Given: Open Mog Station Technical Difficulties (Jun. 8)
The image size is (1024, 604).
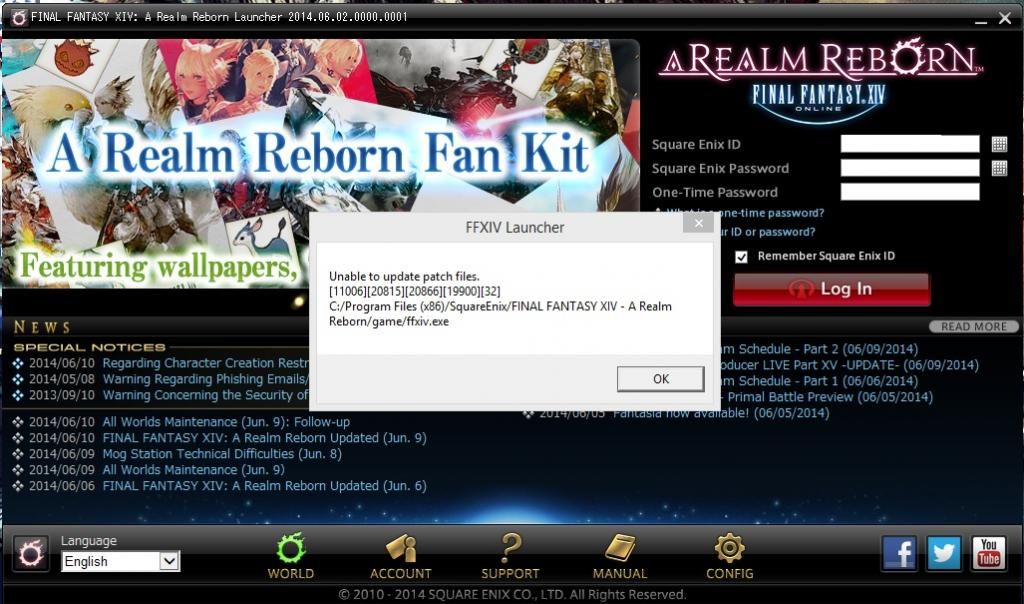Looking at the screenshot, I should 222,454.
